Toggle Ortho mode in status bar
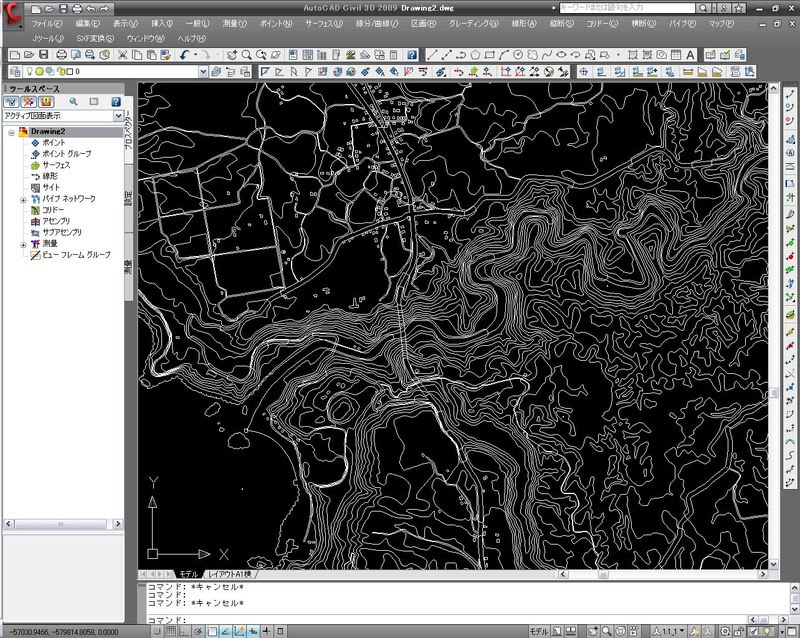800x638 pixels. pos(184,631)
